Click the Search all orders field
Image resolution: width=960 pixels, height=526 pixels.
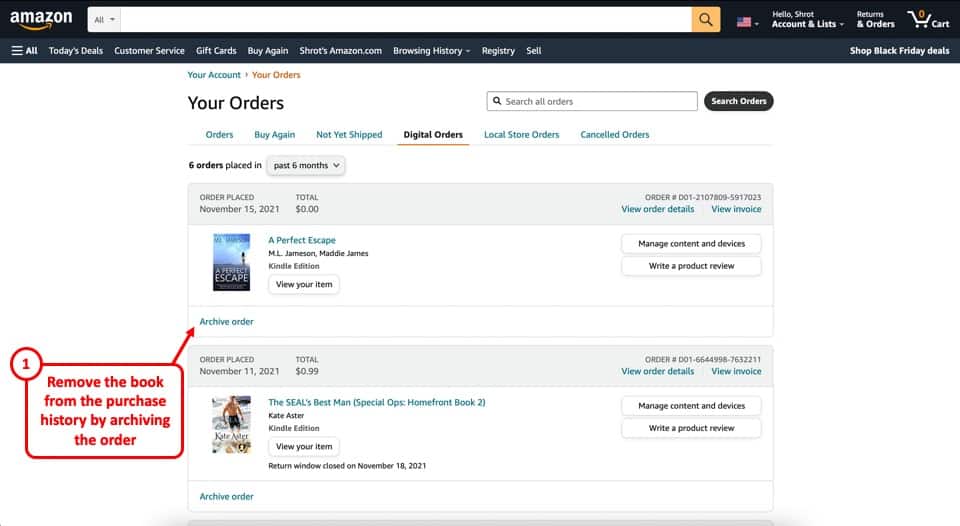pos(592,101)
